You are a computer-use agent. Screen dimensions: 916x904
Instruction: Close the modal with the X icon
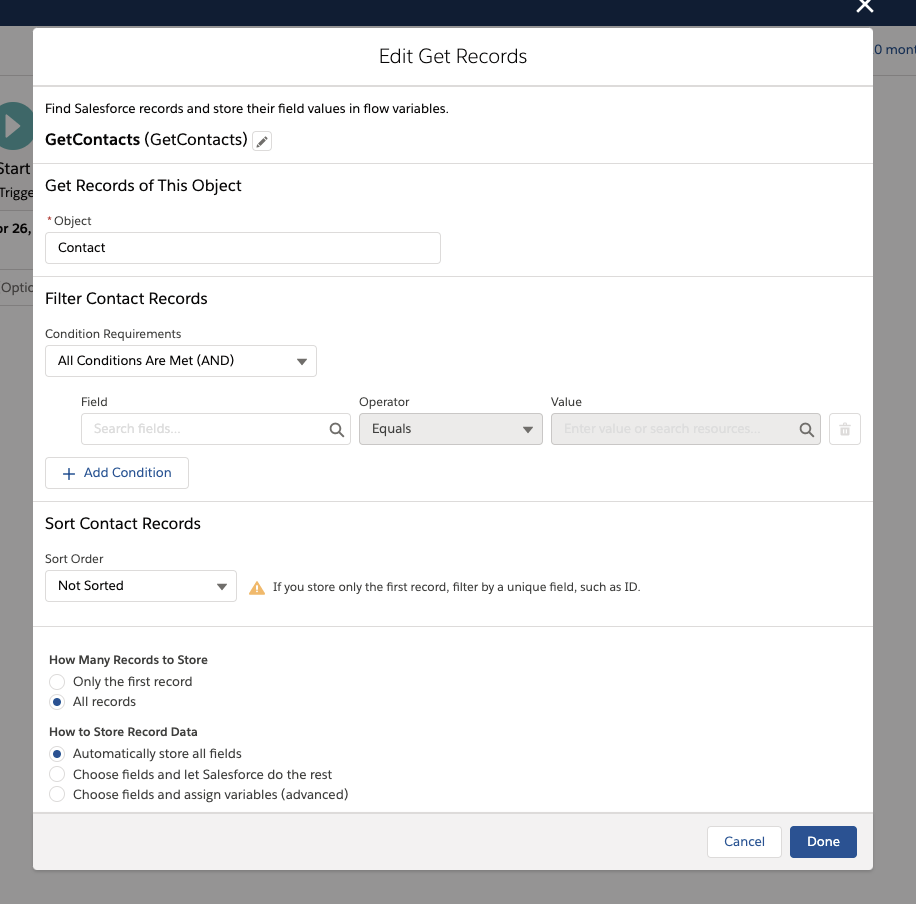point(865,6)
